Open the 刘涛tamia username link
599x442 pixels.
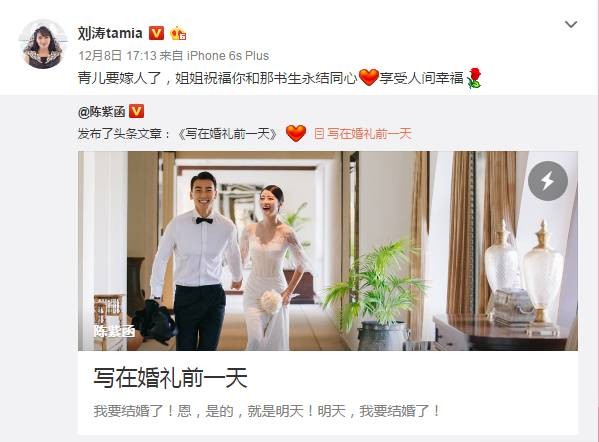(x=110, y=33)
